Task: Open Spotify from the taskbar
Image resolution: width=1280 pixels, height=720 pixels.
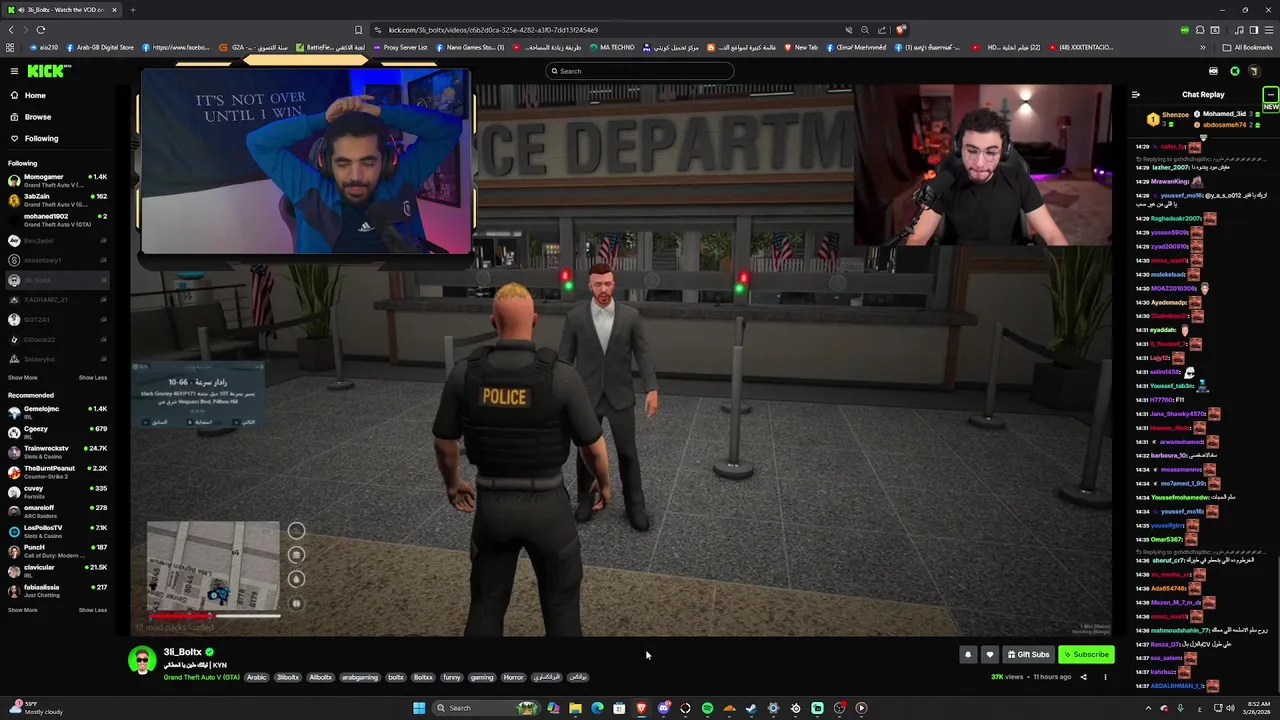Action: pos(707,708)
